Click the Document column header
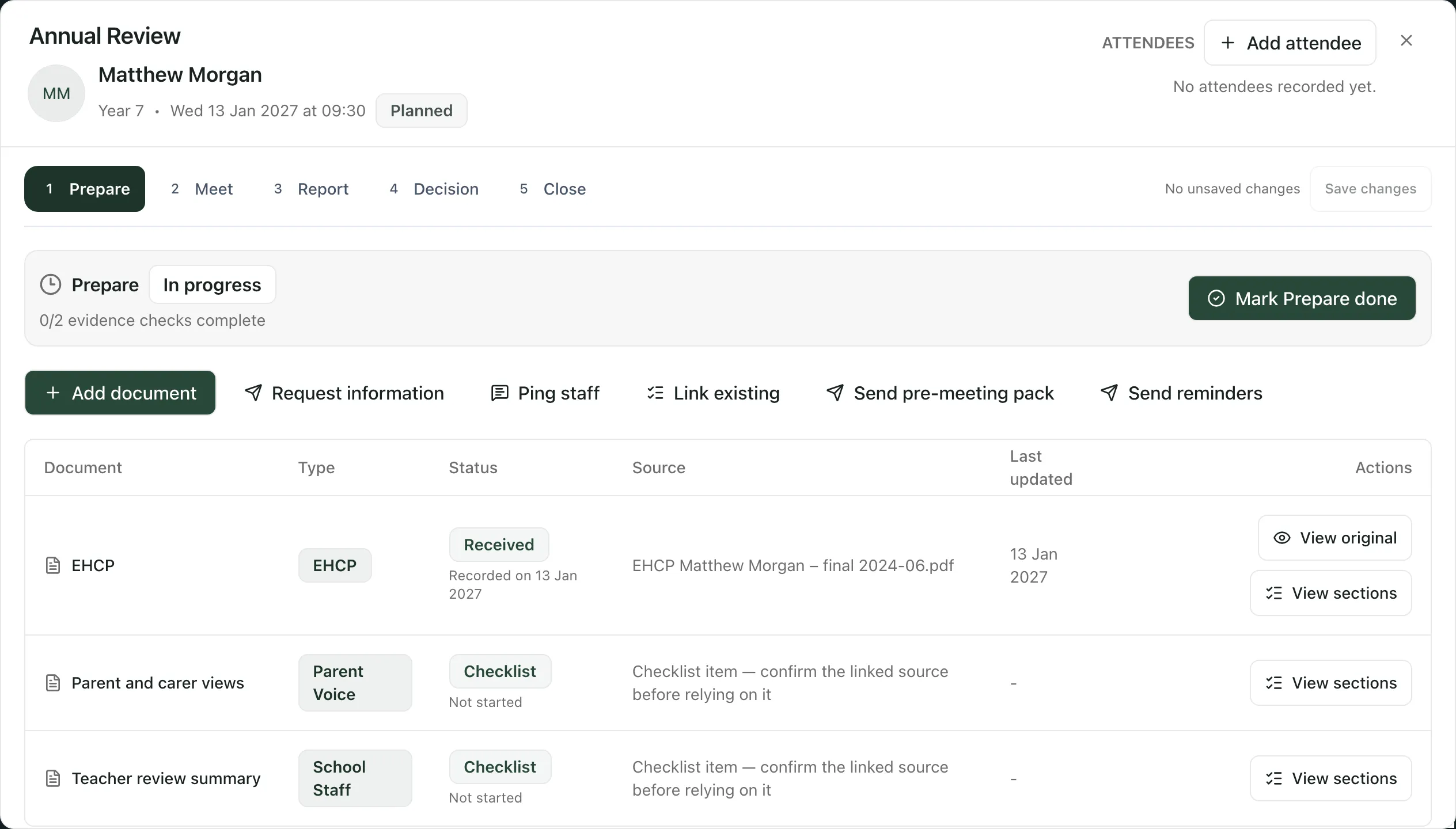The image size is (1456, 829). (83, 467)
